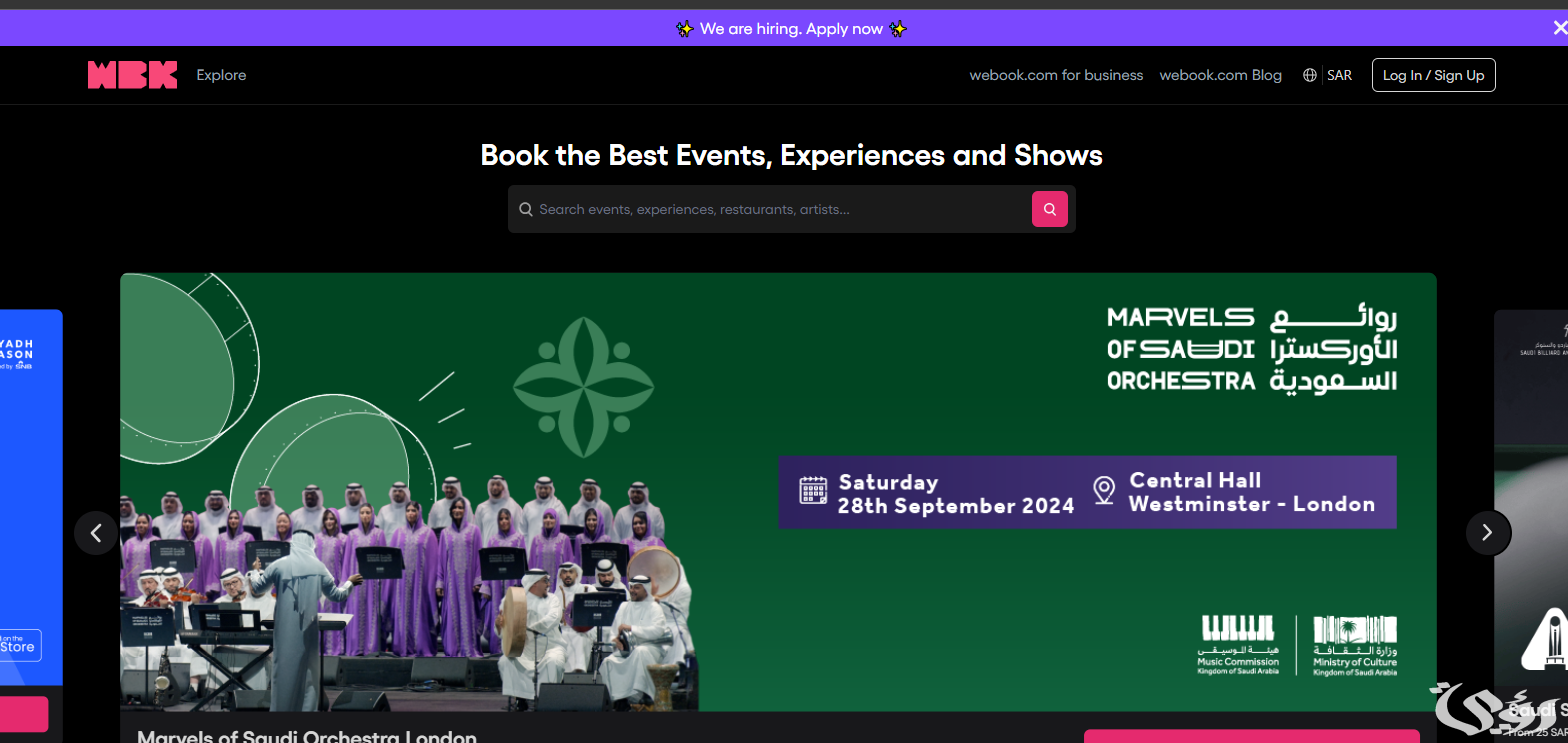Click the WBK logo
Screen dimensions: 1568x743
point(132,75)
